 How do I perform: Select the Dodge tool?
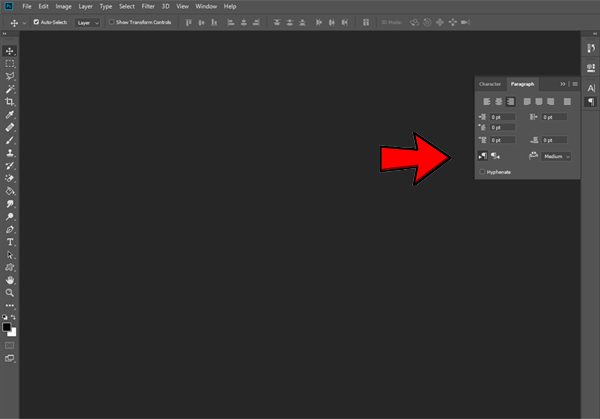(x=10, y=217)
